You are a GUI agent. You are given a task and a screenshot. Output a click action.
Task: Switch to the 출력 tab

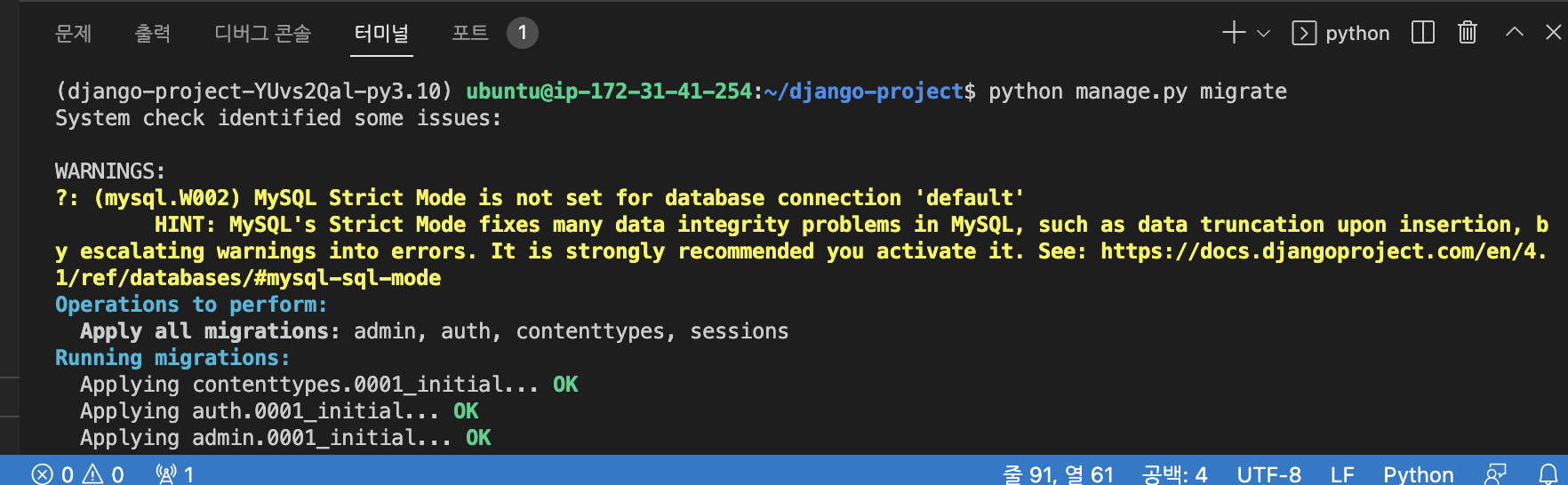click(153, 33)
